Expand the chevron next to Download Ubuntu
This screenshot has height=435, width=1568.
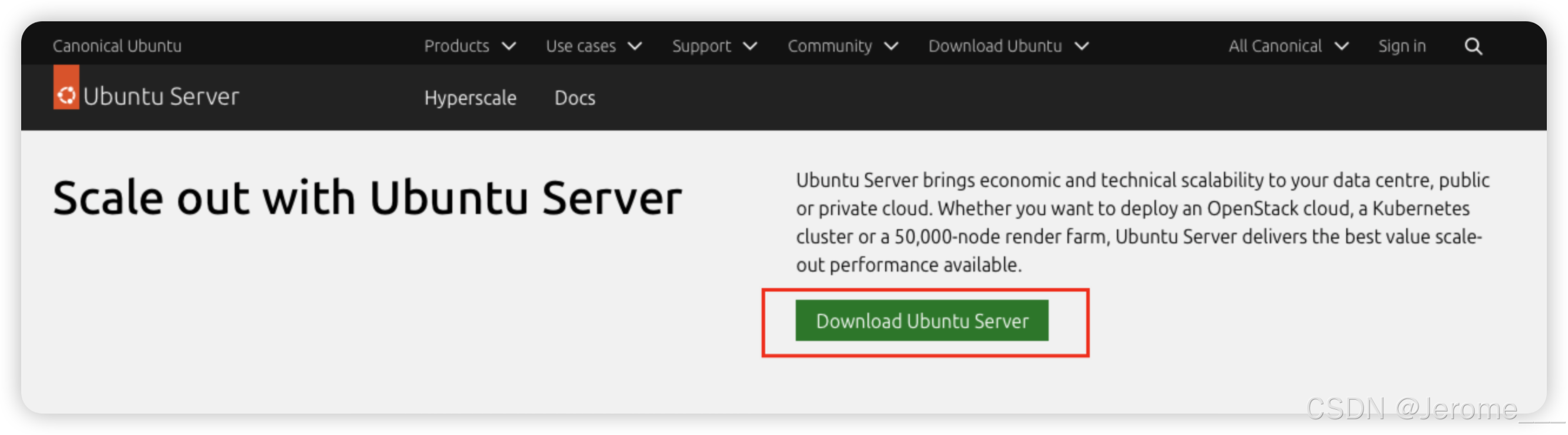(1083, 47)
